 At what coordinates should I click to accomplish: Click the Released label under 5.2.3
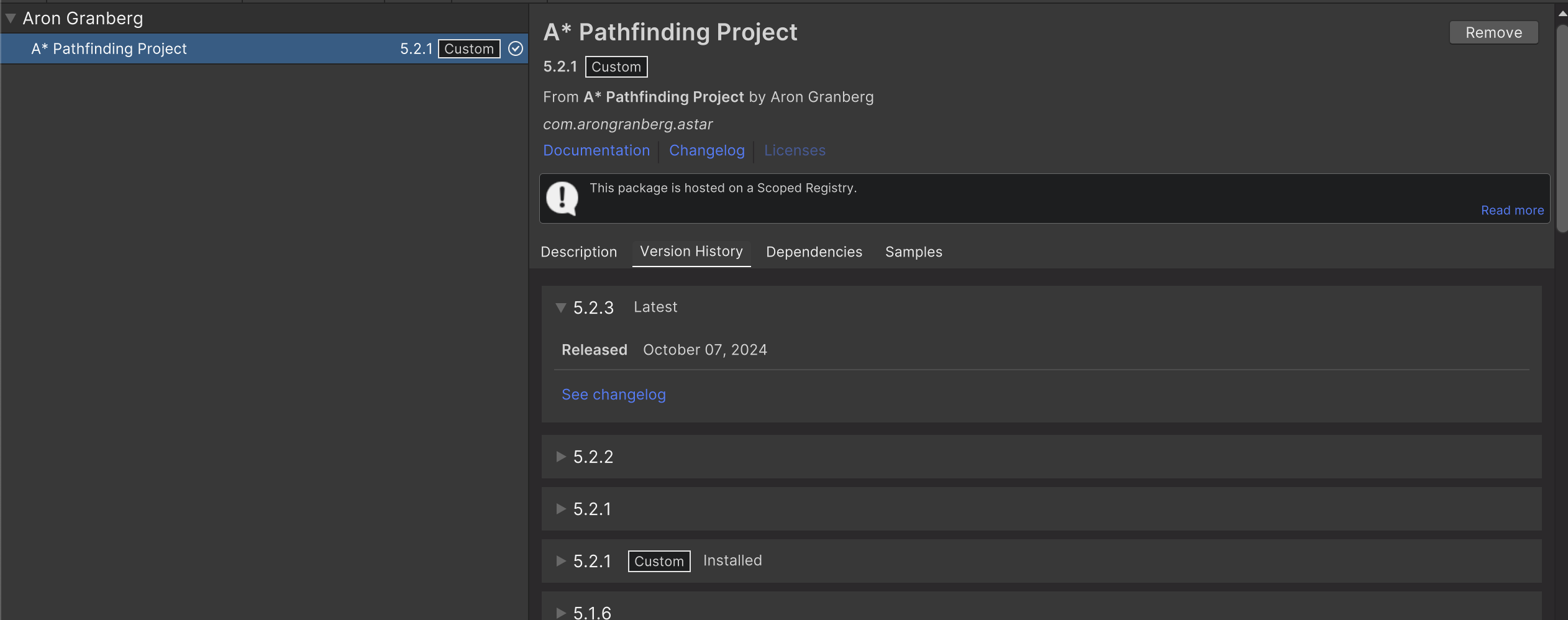tap(595, 350)
